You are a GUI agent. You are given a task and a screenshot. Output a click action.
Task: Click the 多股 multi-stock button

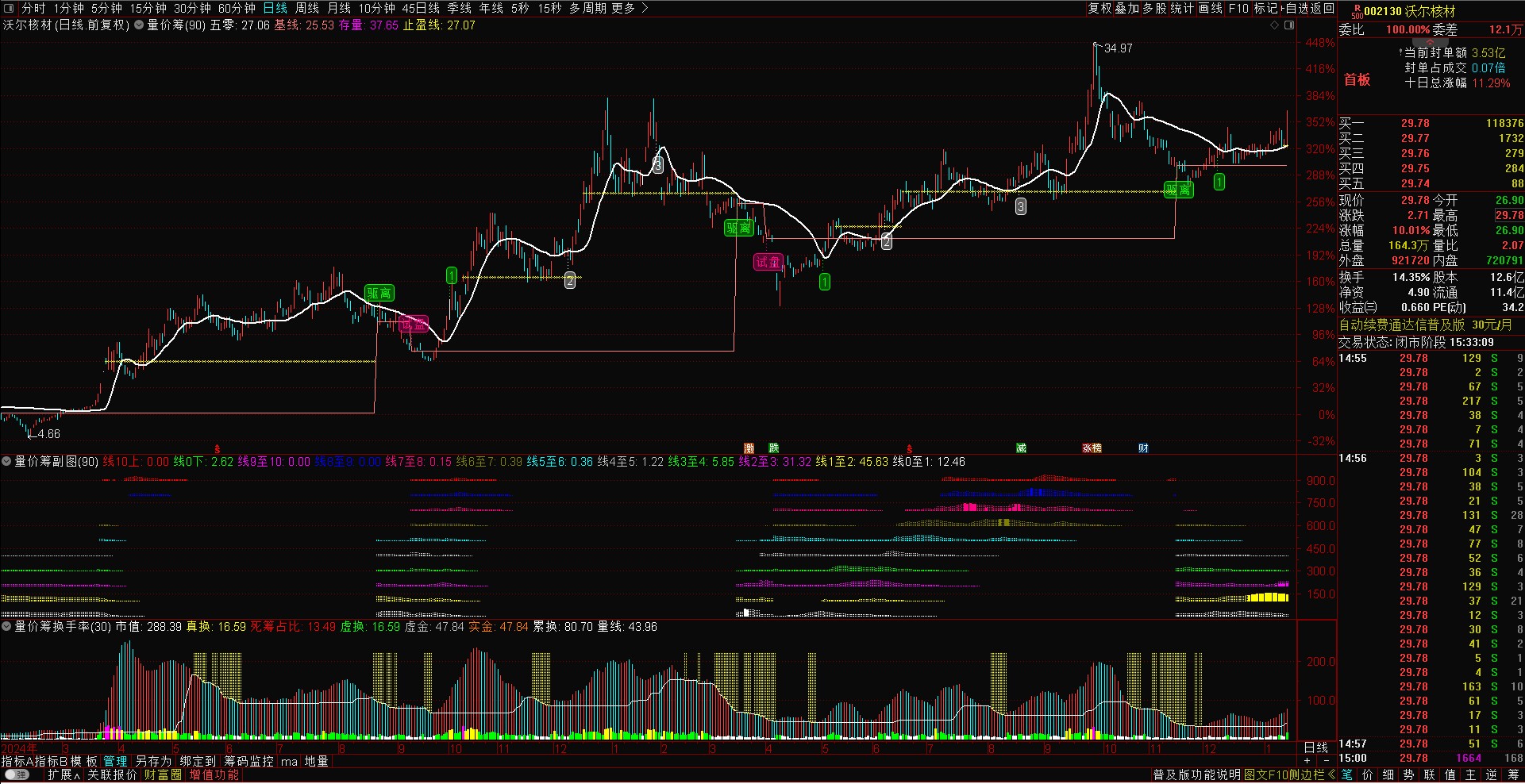pyautogui.click(x=1155, y=8)
